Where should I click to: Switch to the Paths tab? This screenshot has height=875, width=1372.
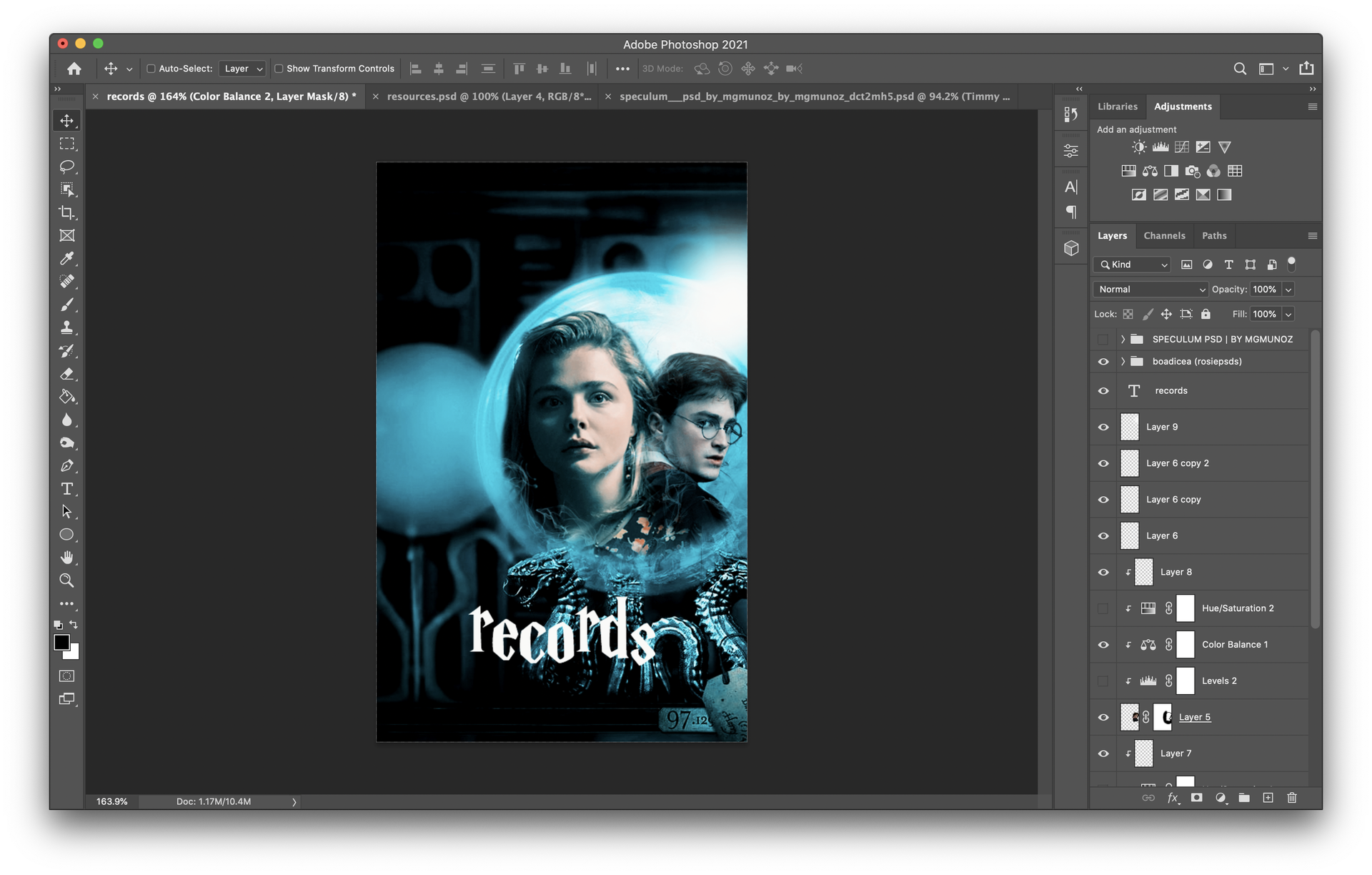(x=1214, y=235)
